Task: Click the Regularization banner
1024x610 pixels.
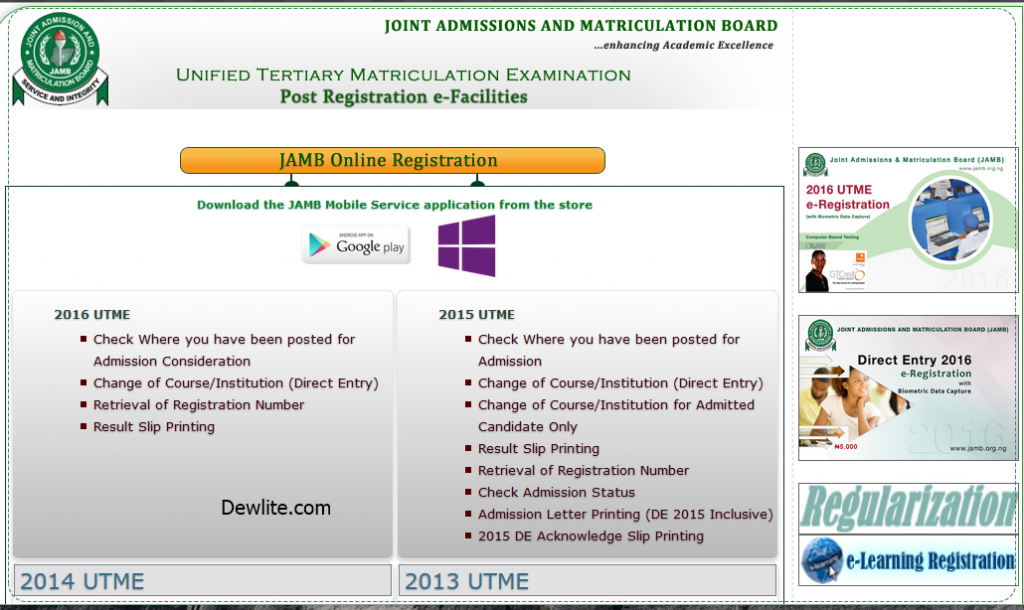Action: click(908, 507)
